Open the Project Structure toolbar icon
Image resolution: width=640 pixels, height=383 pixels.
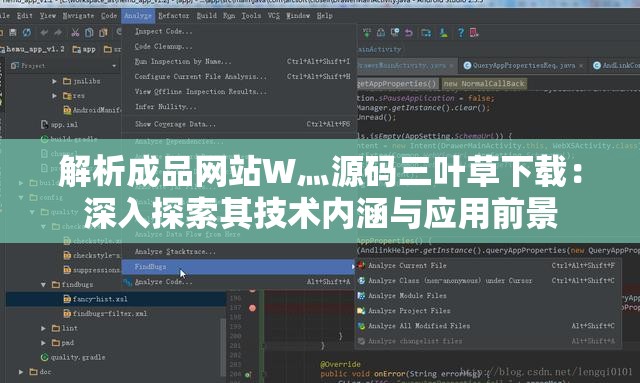pyautogui.click(x=426, y=33)
